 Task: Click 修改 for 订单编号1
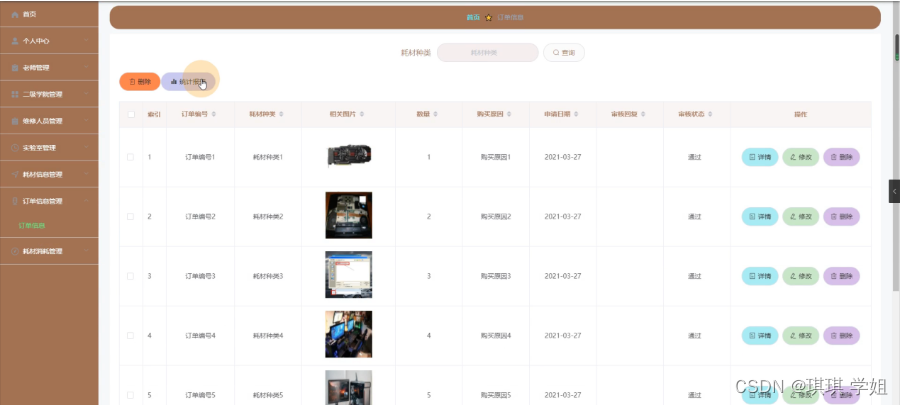800,157
